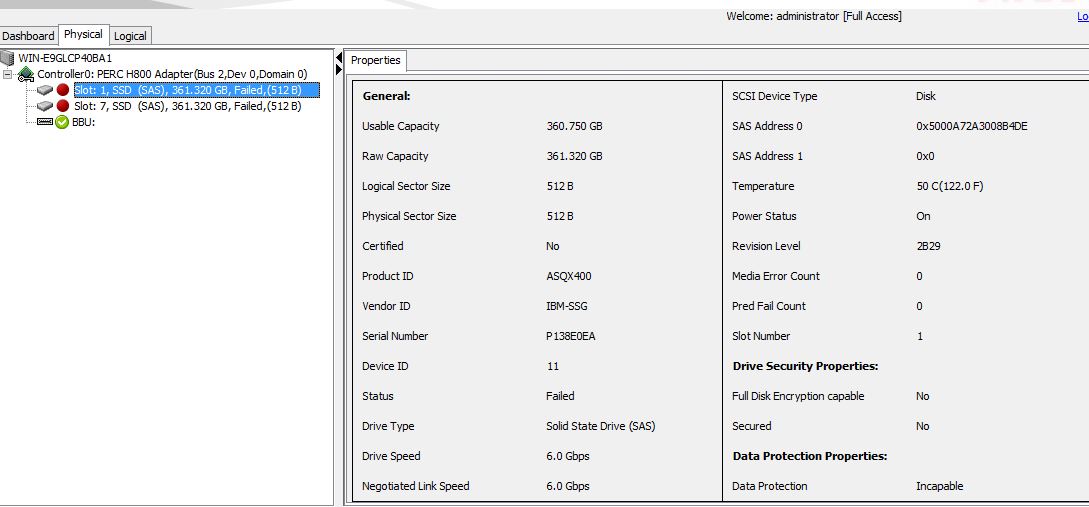Switch to the Logical tab
Image resolution: width=1089 pixels, height=507 pixels.
pos(130,35)
